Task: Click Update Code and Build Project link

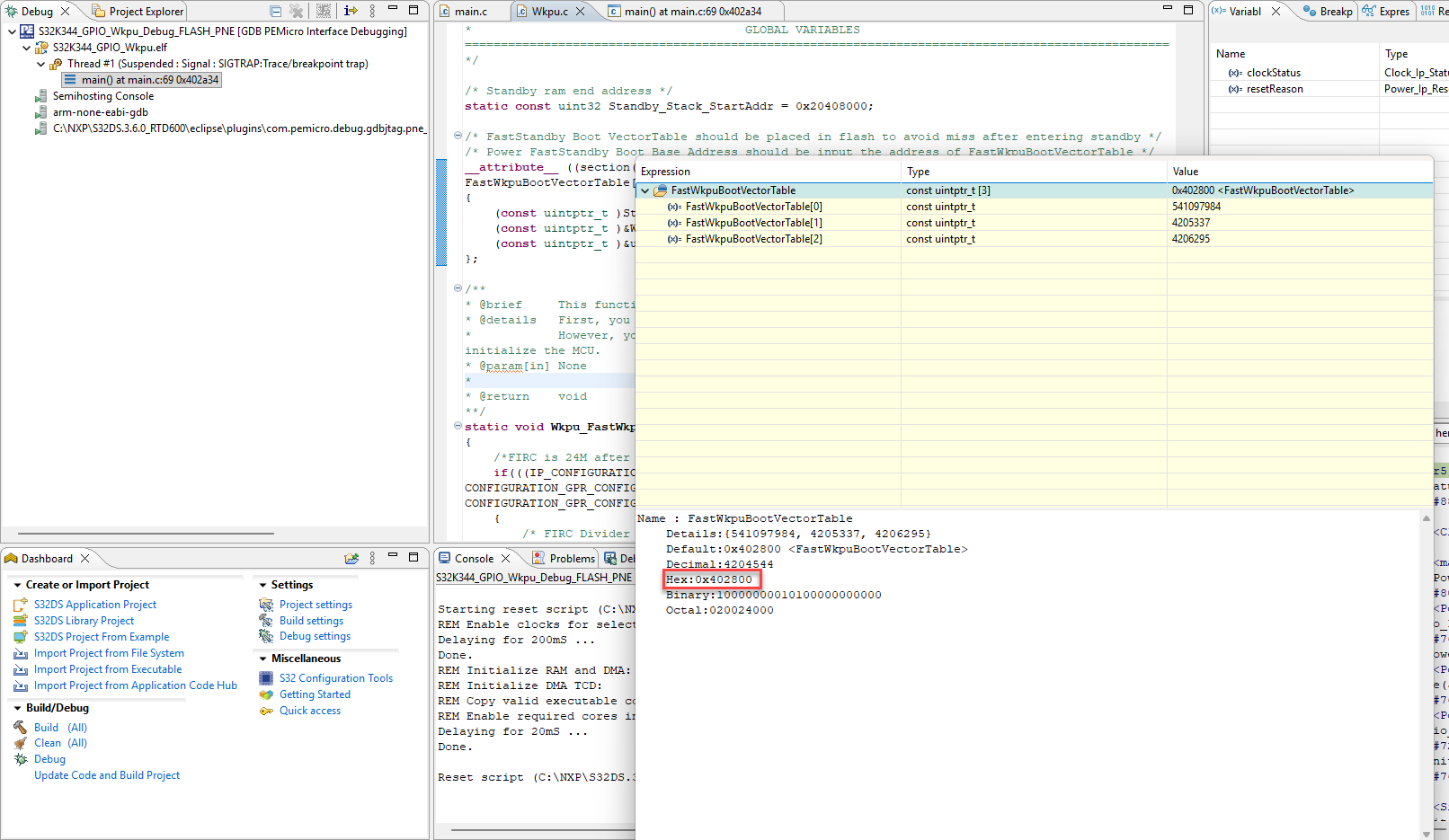Action: coord(107,775)
